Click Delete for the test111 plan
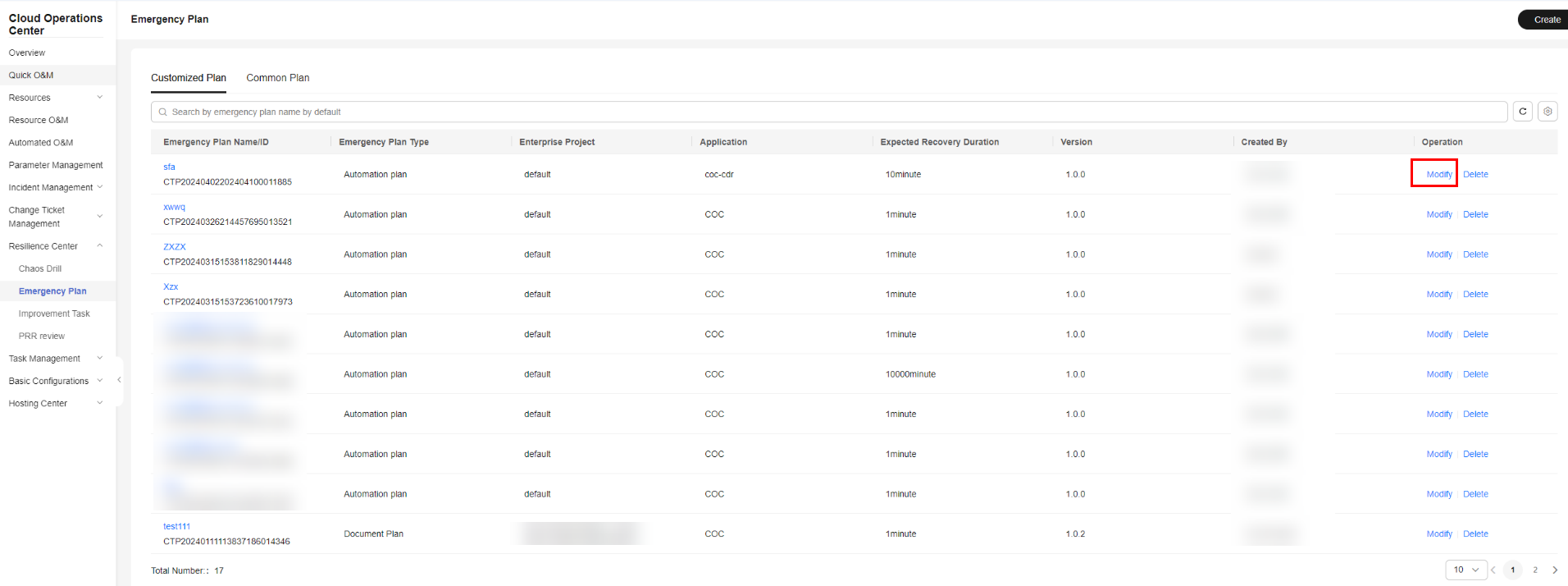The height and width of the screenshot is (586, 1568). 1475,534
